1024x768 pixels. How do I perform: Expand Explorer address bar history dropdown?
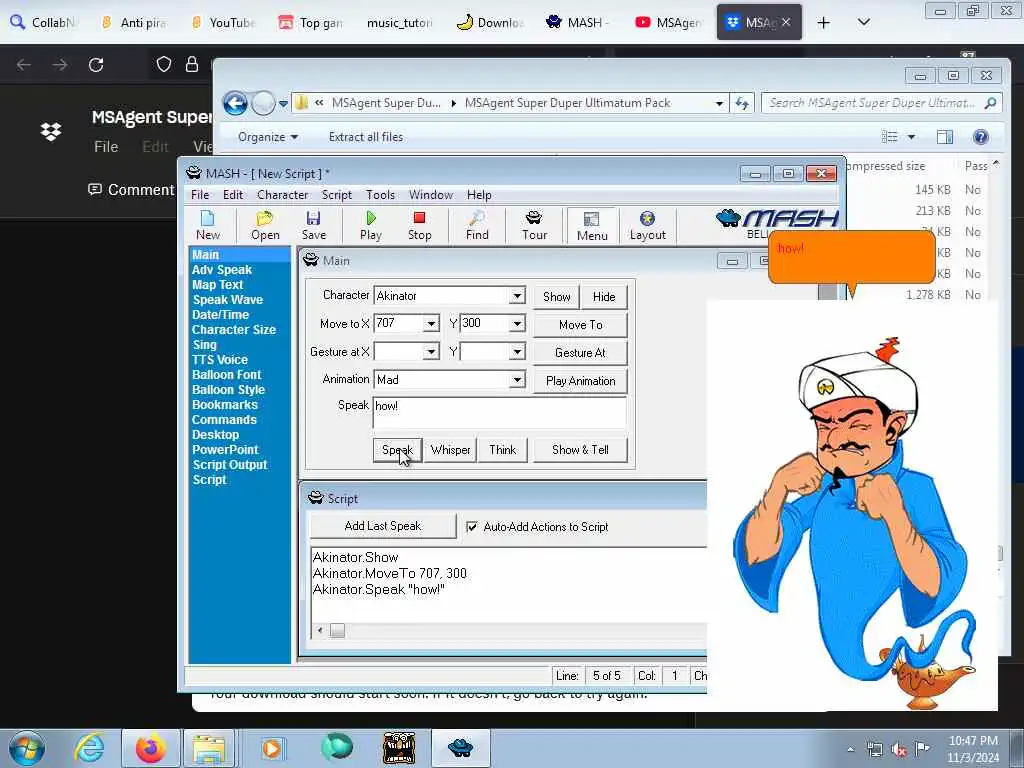pyautogui.click(x=719, y=103)
